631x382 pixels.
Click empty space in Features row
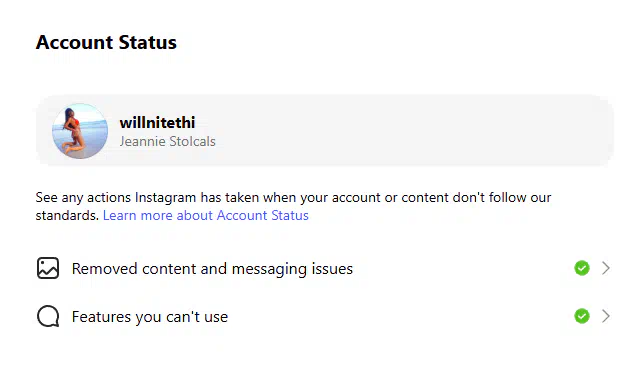[x=402, y=317]
